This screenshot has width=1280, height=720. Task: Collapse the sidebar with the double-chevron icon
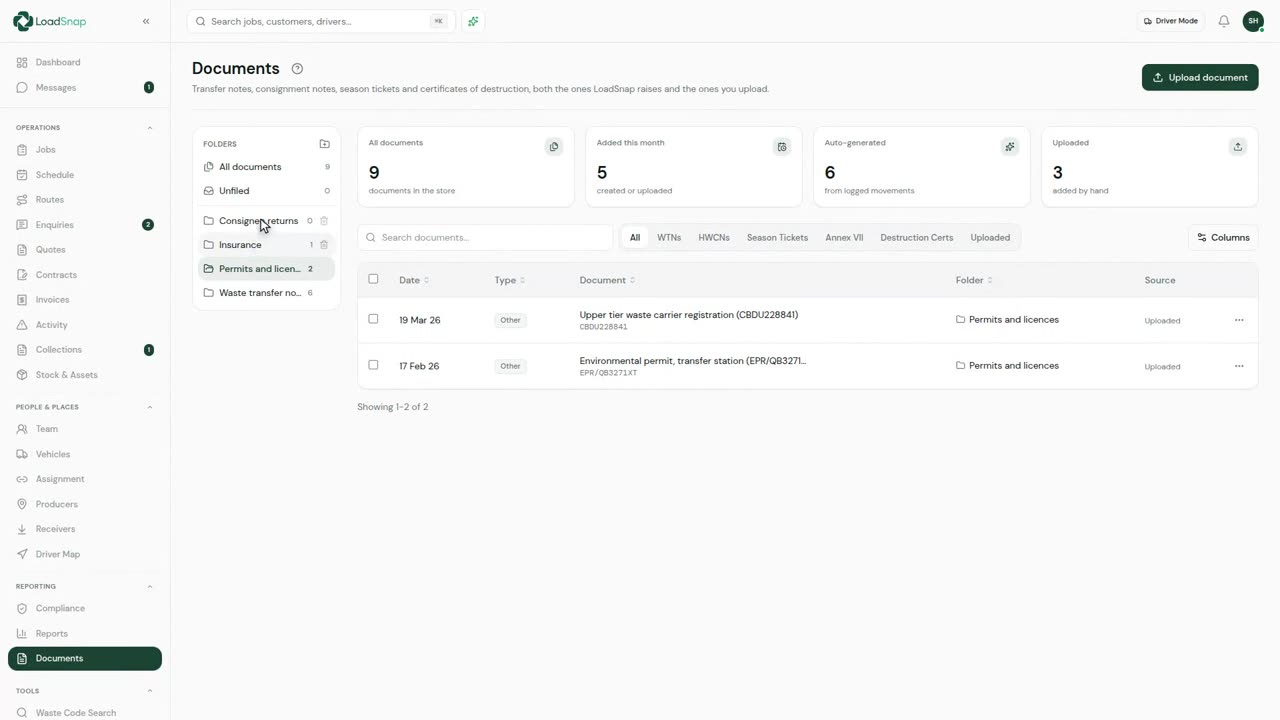(146, 21)
